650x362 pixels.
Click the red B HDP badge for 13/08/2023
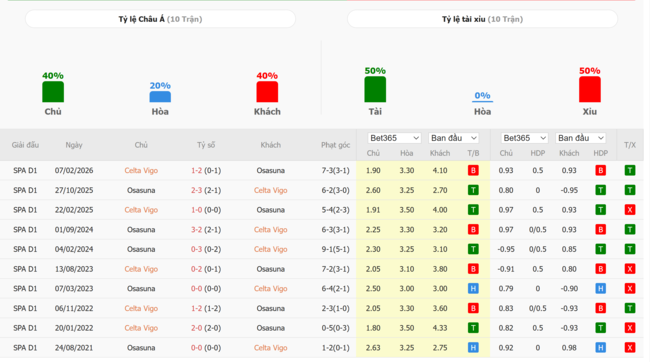pyautogui.click(x=600, y=269)
